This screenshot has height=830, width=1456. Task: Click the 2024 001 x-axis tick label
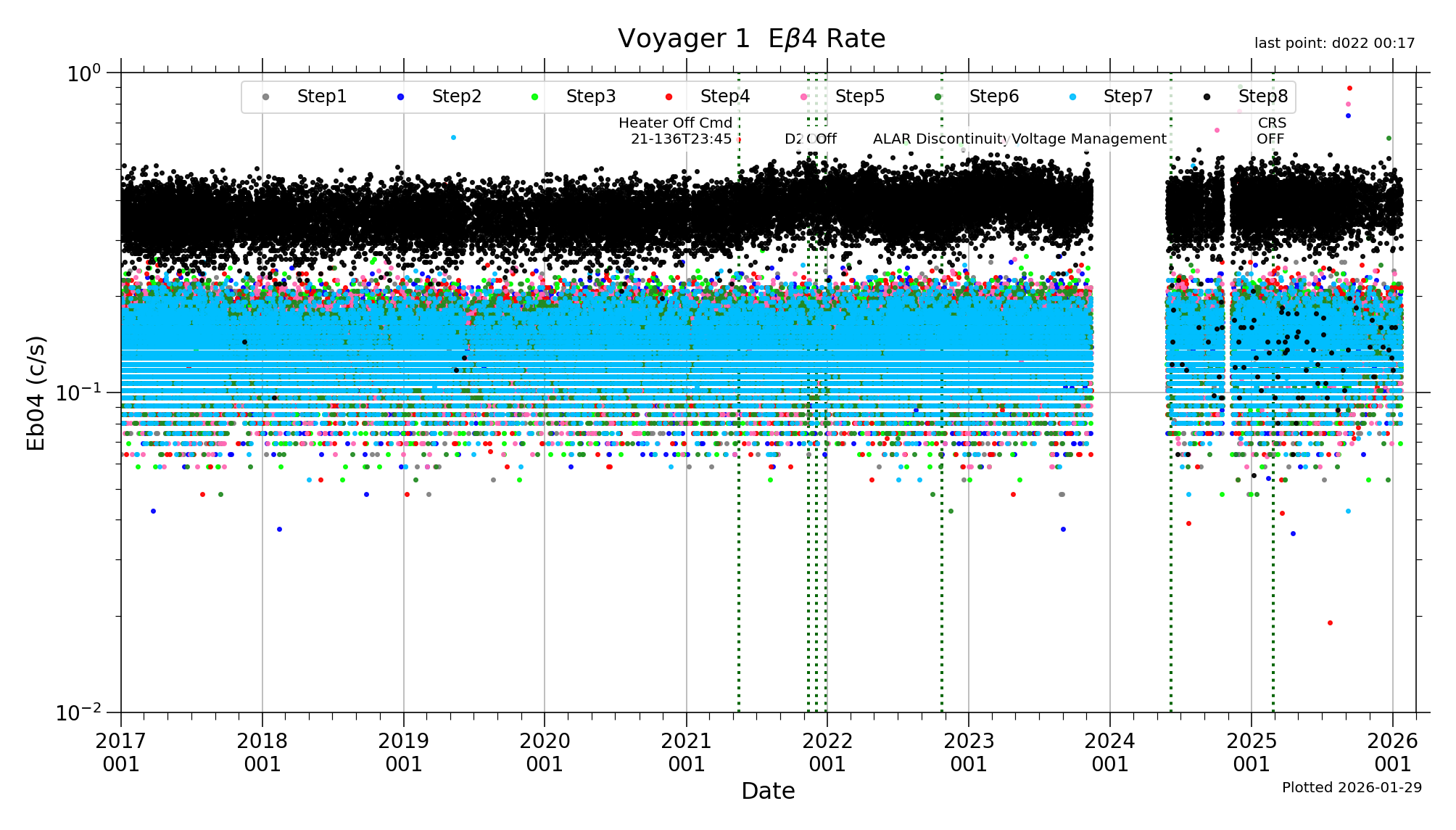(1109, 752)
